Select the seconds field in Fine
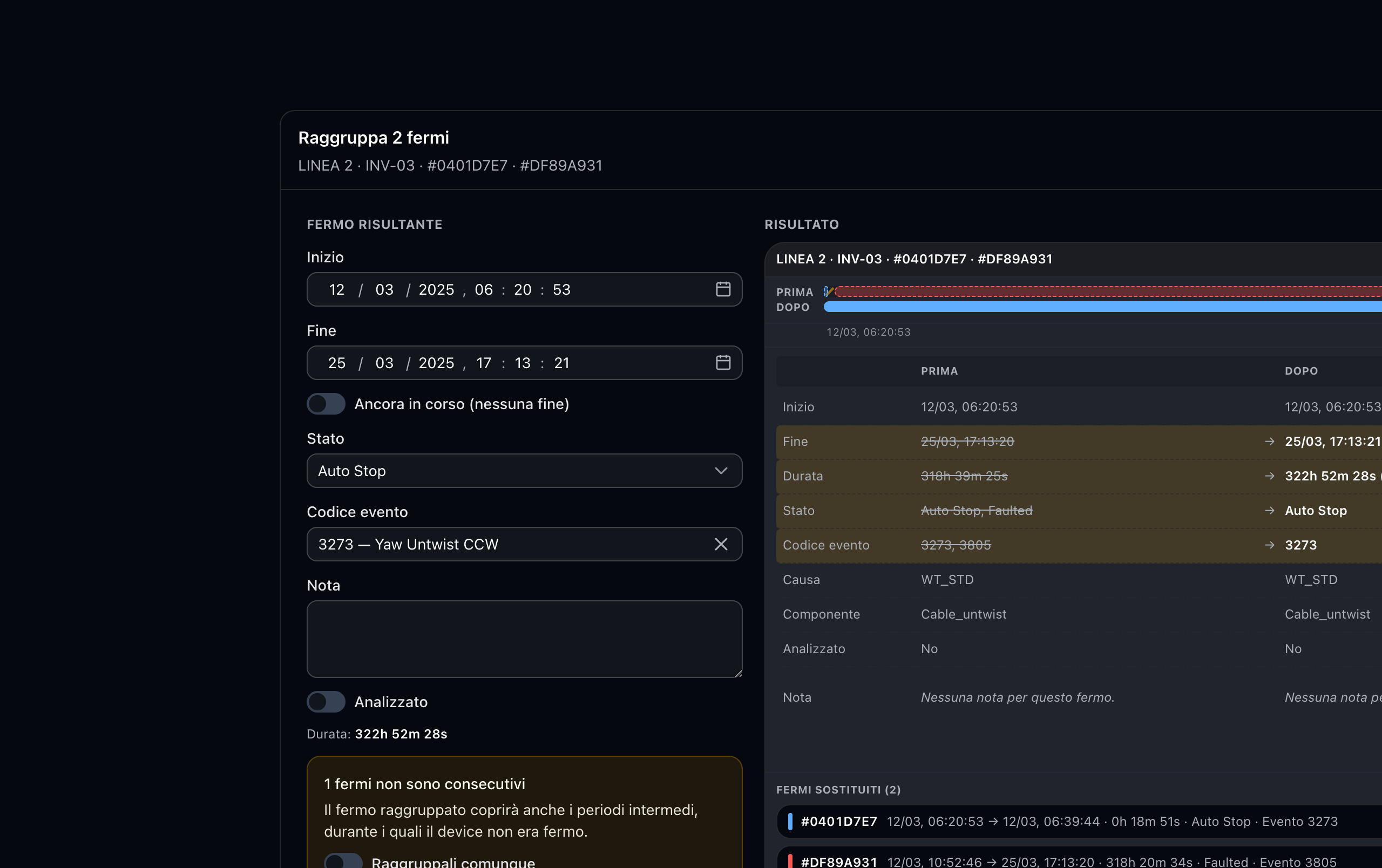Image resolution: width=1382 pixels, height=868 pixels. (x=561, y=363)
